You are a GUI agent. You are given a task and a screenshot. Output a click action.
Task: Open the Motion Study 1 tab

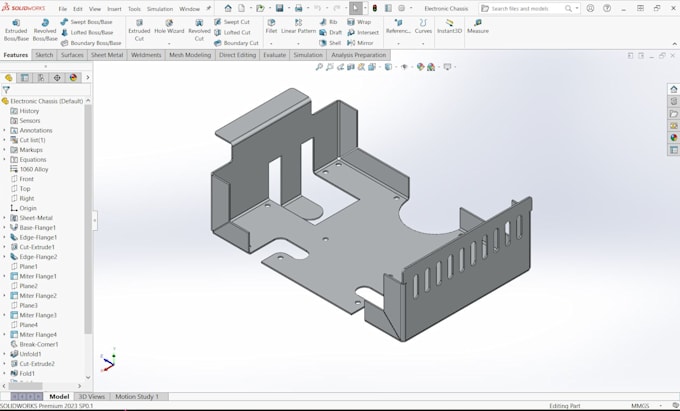pos(137,397)
